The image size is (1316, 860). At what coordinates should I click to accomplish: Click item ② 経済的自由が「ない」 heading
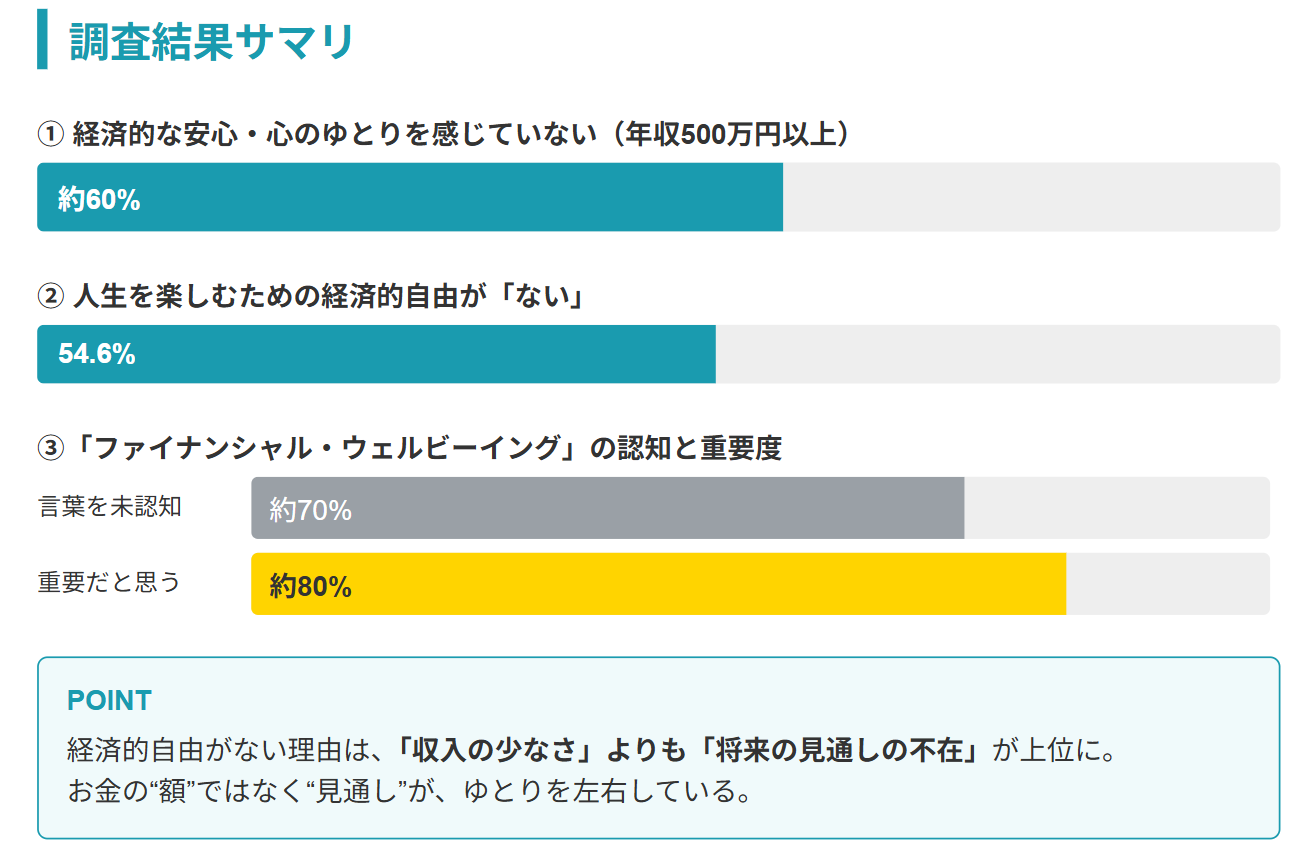click(x=310, y=296)
